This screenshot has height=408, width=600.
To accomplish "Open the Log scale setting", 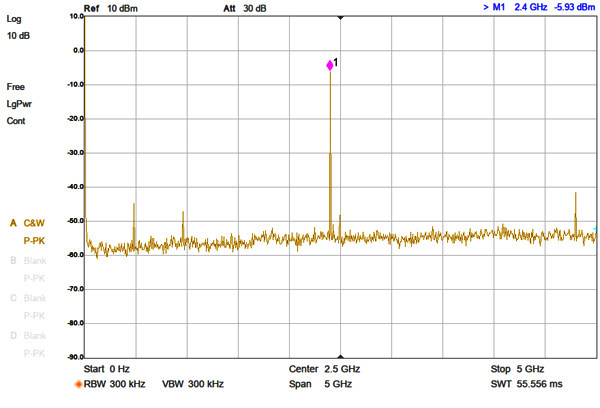I will (x=14, y=19).
